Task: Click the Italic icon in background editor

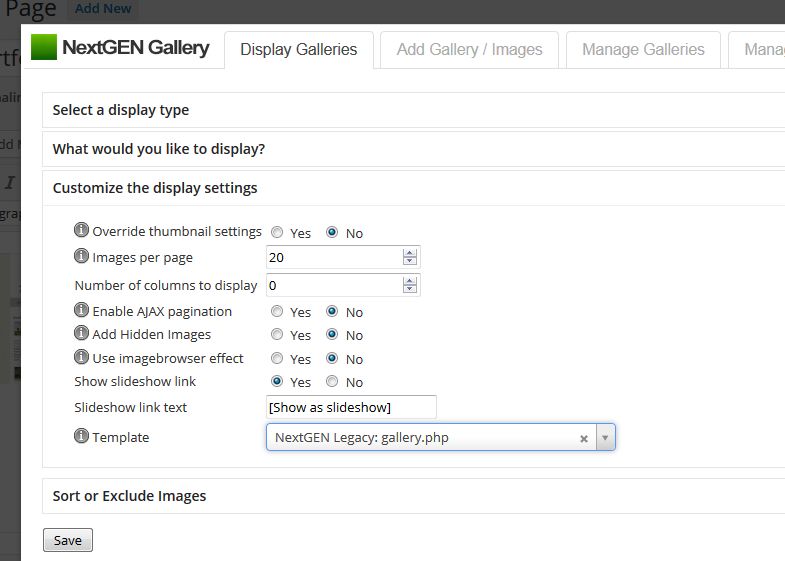Action: click(10, 182)
